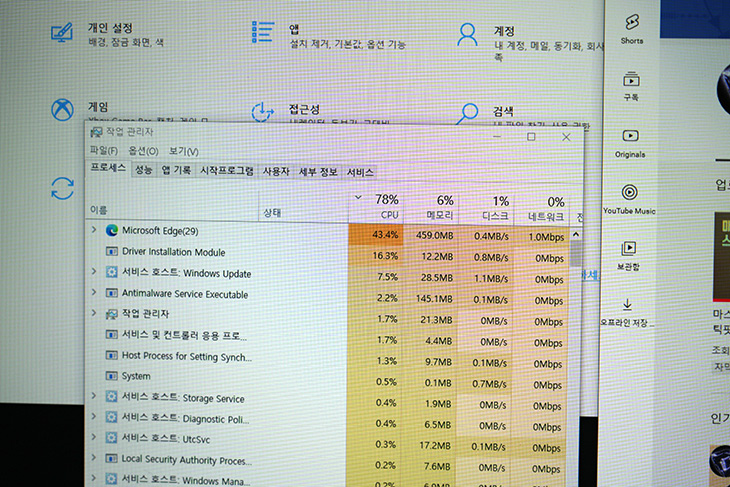
Task: Expand 서비스 호스트: Windows Update row
Action: (94, 271)
